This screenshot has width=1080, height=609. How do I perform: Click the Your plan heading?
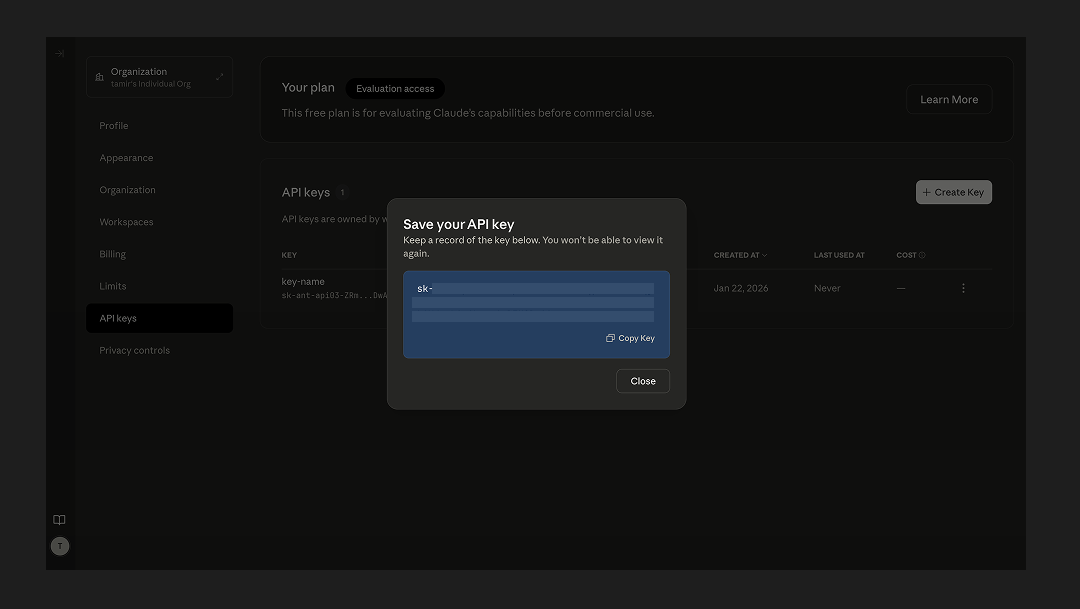pos(308,87)
